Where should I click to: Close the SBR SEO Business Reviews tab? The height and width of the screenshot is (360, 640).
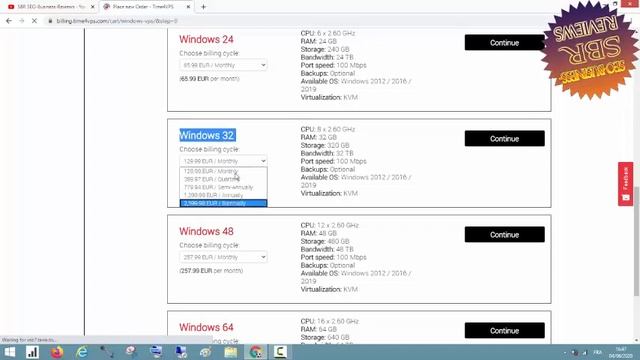coord(93,7)
